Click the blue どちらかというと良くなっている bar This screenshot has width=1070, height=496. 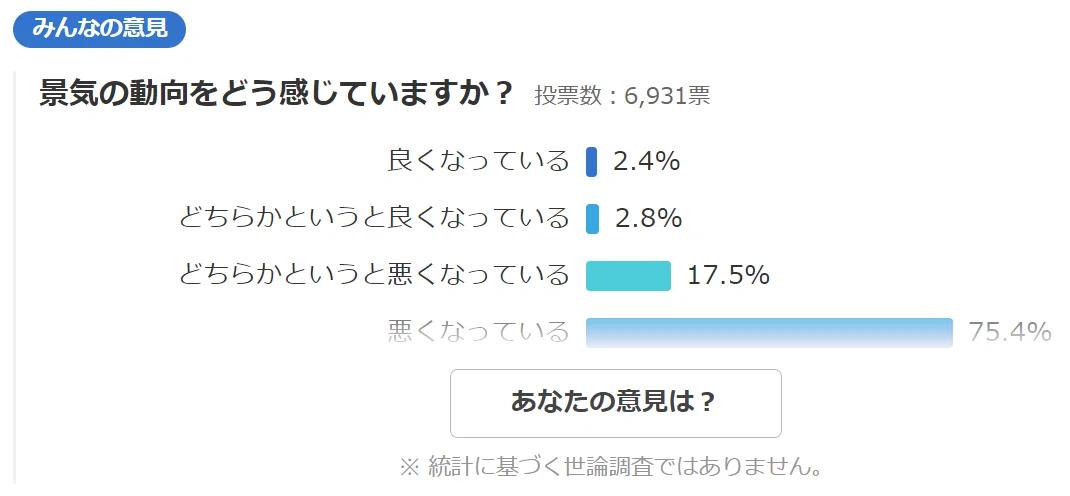pos(592,218)
